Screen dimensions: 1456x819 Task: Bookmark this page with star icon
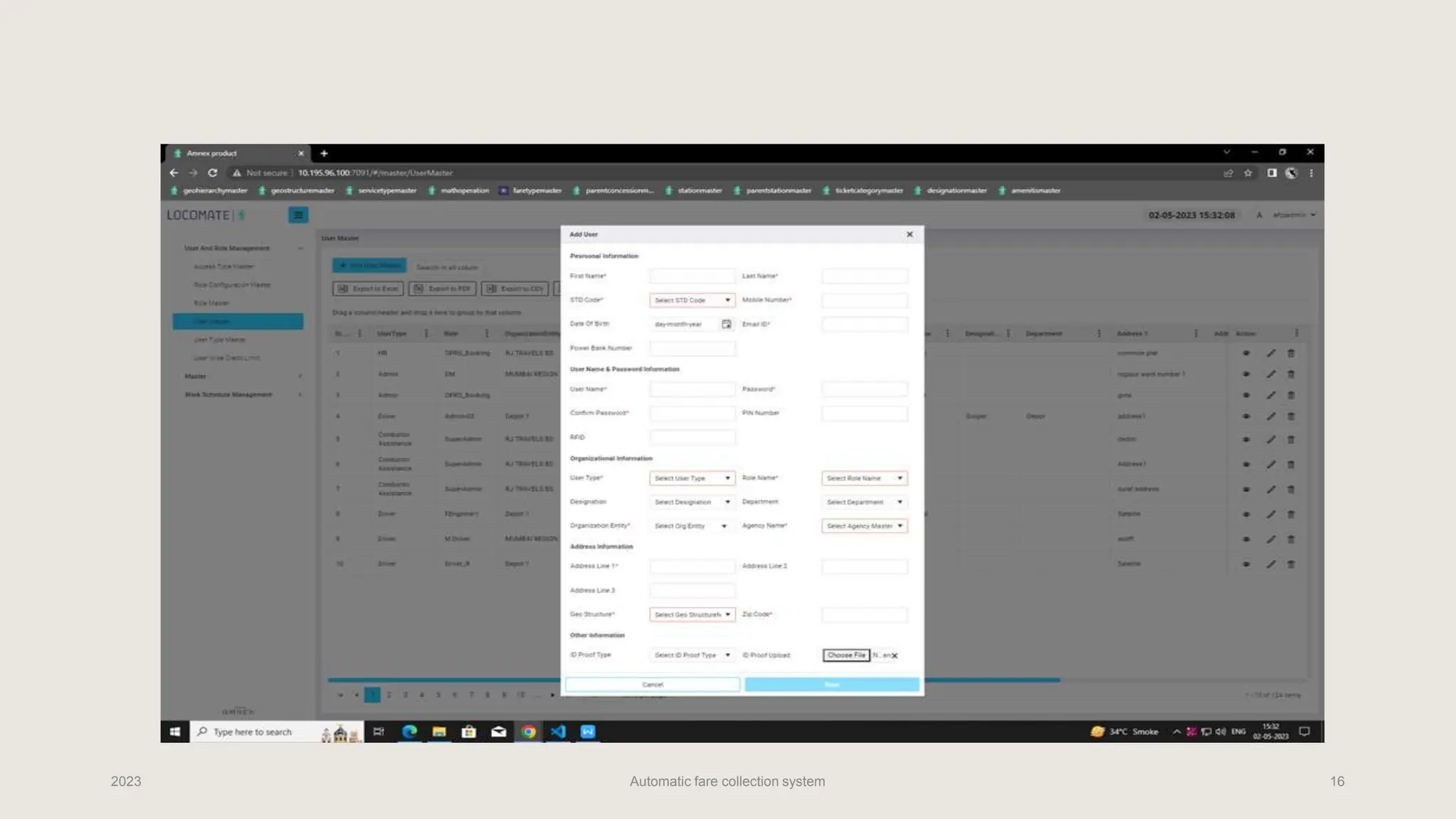1248,173
